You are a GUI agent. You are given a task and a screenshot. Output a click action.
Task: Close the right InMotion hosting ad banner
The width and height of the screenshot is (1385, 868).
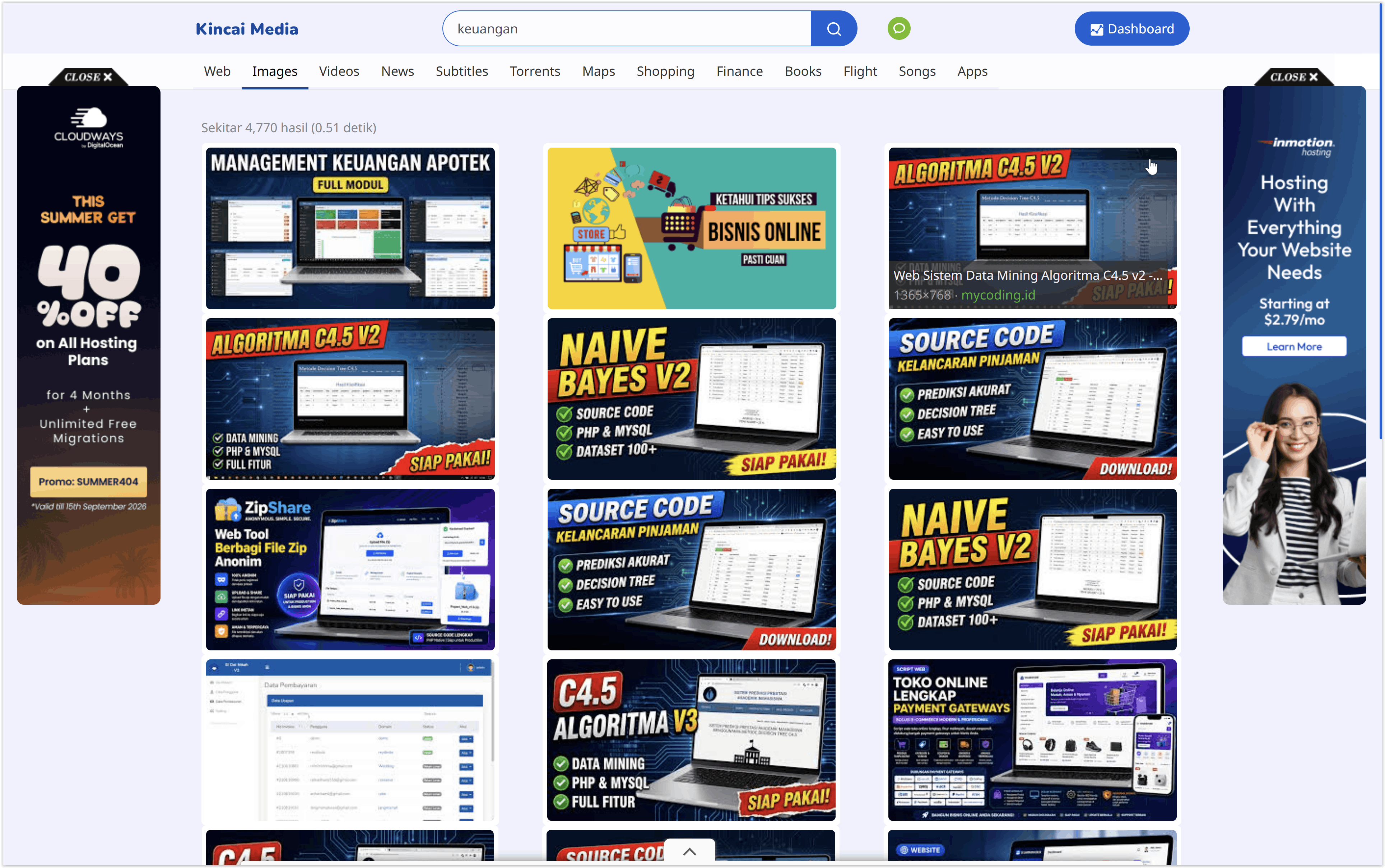point(1294,77)
